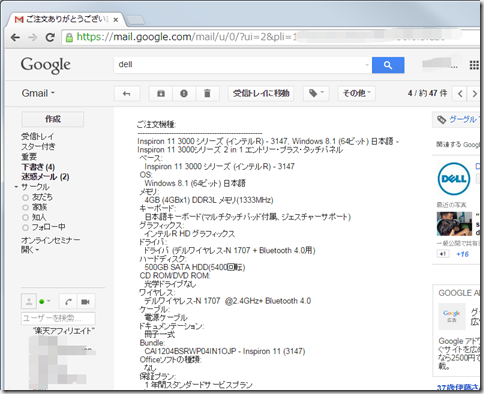
Task: Click the +1 button
Action: coord(443,254)
